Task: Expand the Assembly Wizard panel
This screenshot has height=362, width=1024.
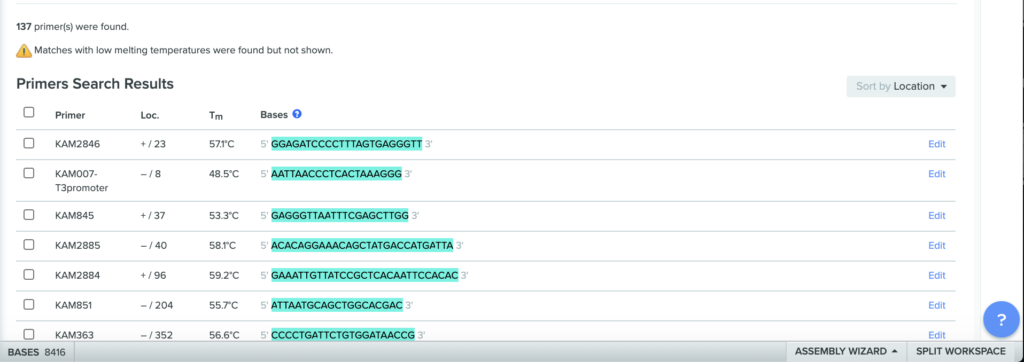Action: [845, 352]
